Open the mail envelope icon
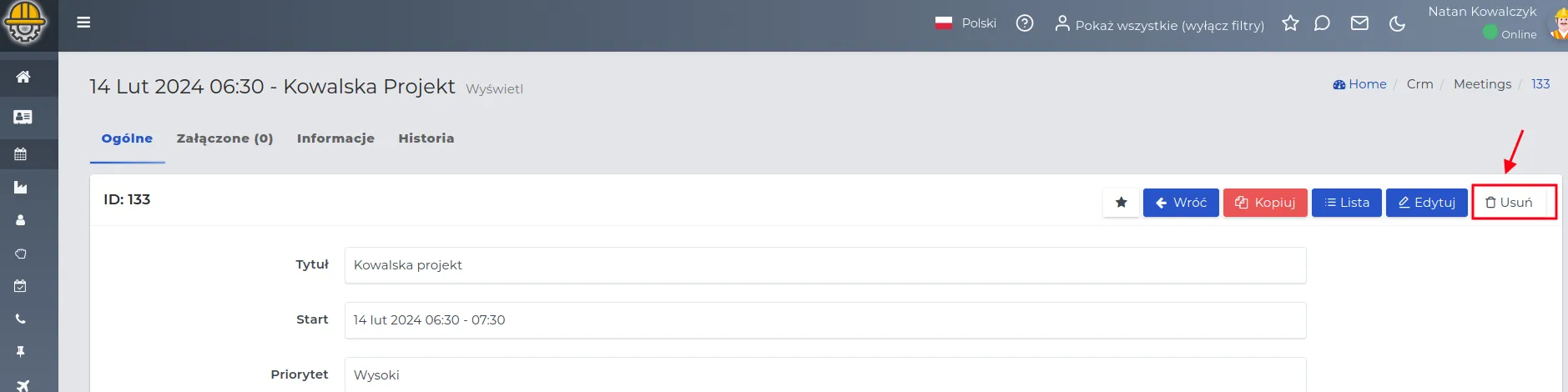Viewport: 1568px width, 392px height. pyautogui.click(x=1359, y=23)
